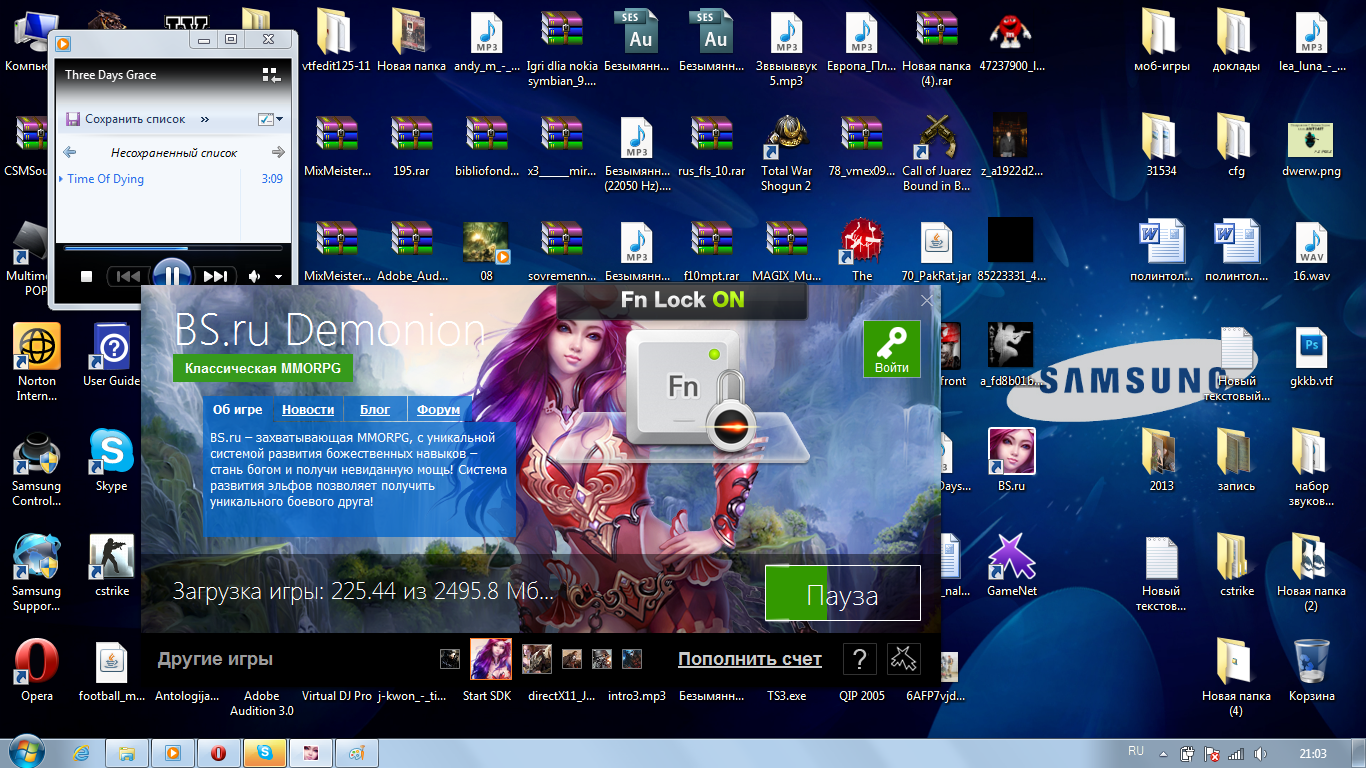
Task: Click the 3:09 duration value in playlist
Action: point(272,179)
